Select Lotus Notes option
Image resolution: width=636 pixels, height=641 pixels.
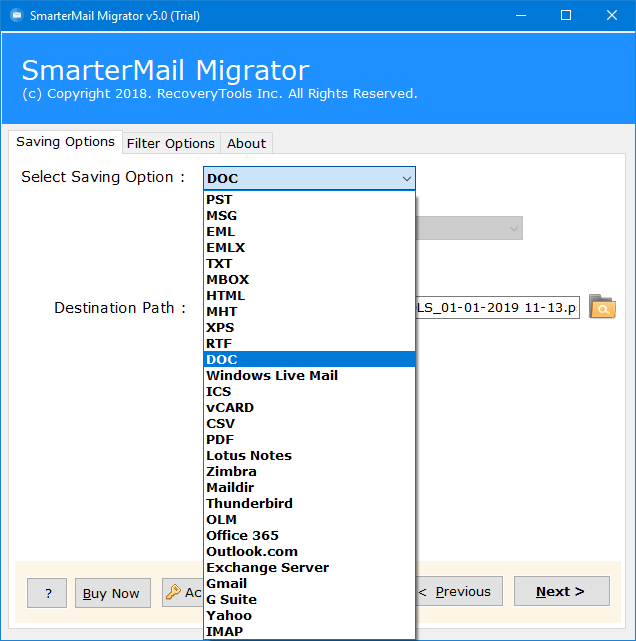309,455
